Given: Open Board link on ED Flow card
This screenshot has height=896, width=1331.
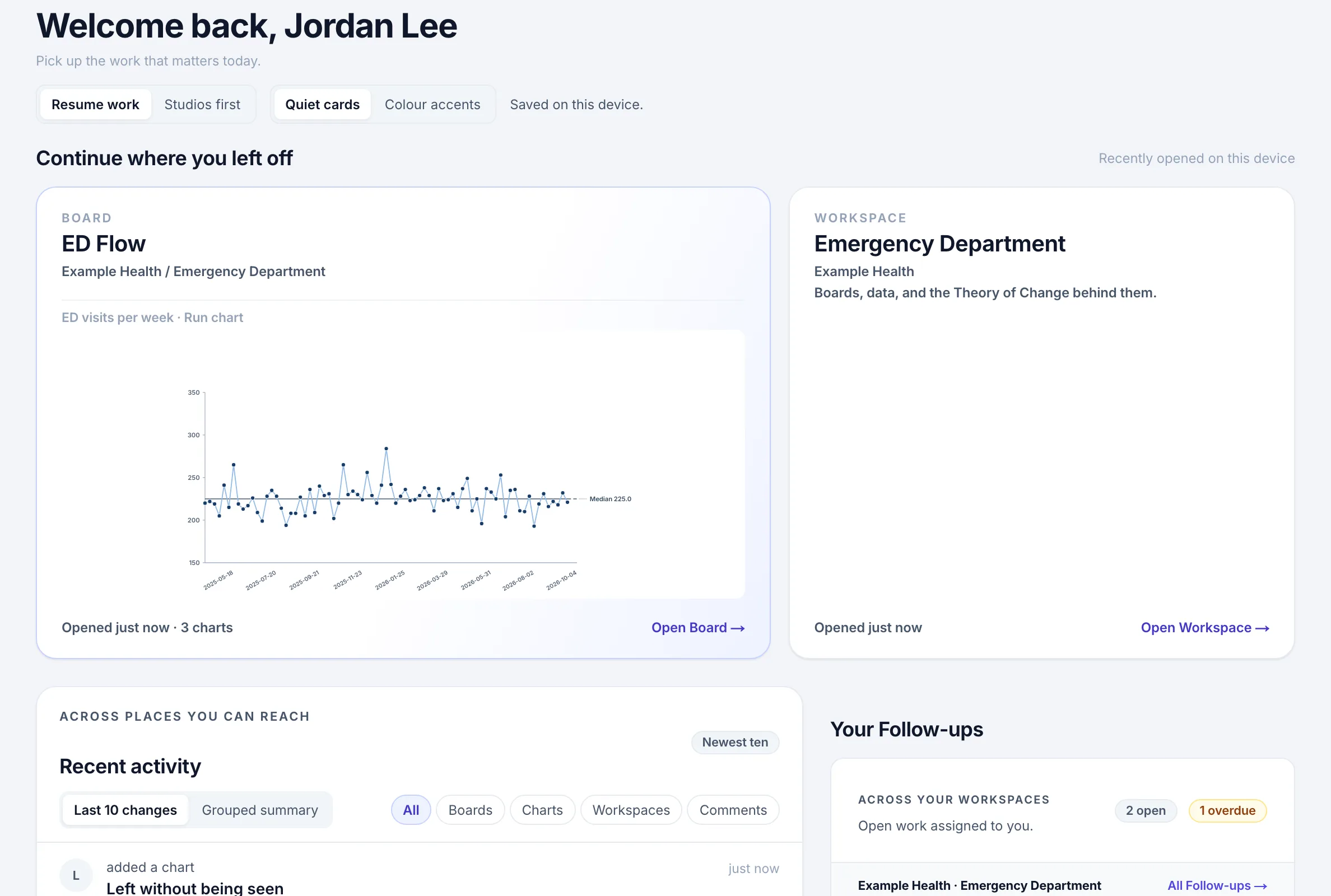Looking at the screenshot, I should pyautogui.click(x=698, y=627).
